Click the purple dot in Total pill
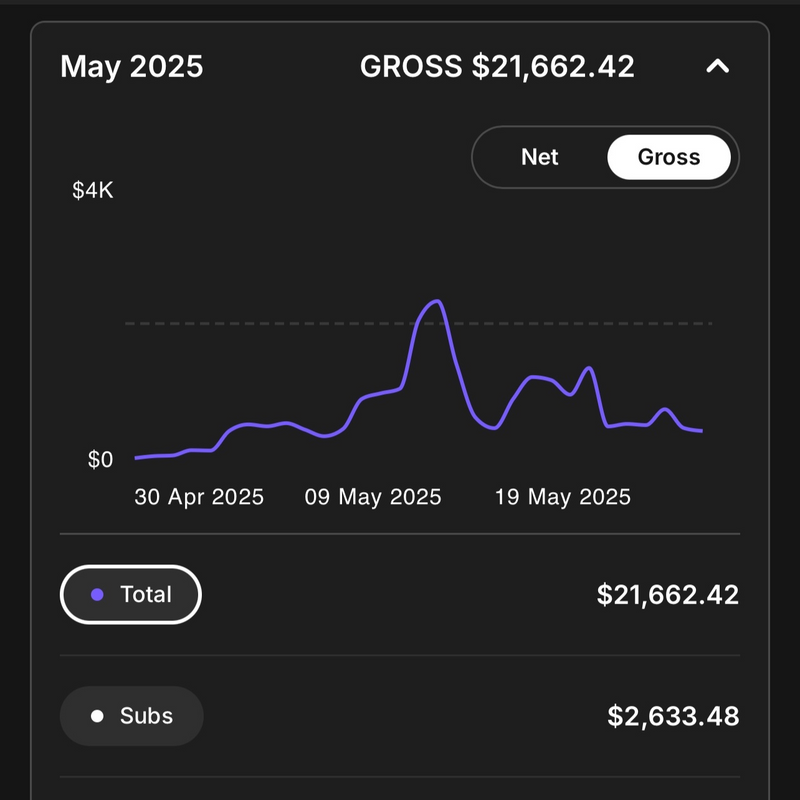This screenshot has height=800, width=800. [x=97, y=595]
